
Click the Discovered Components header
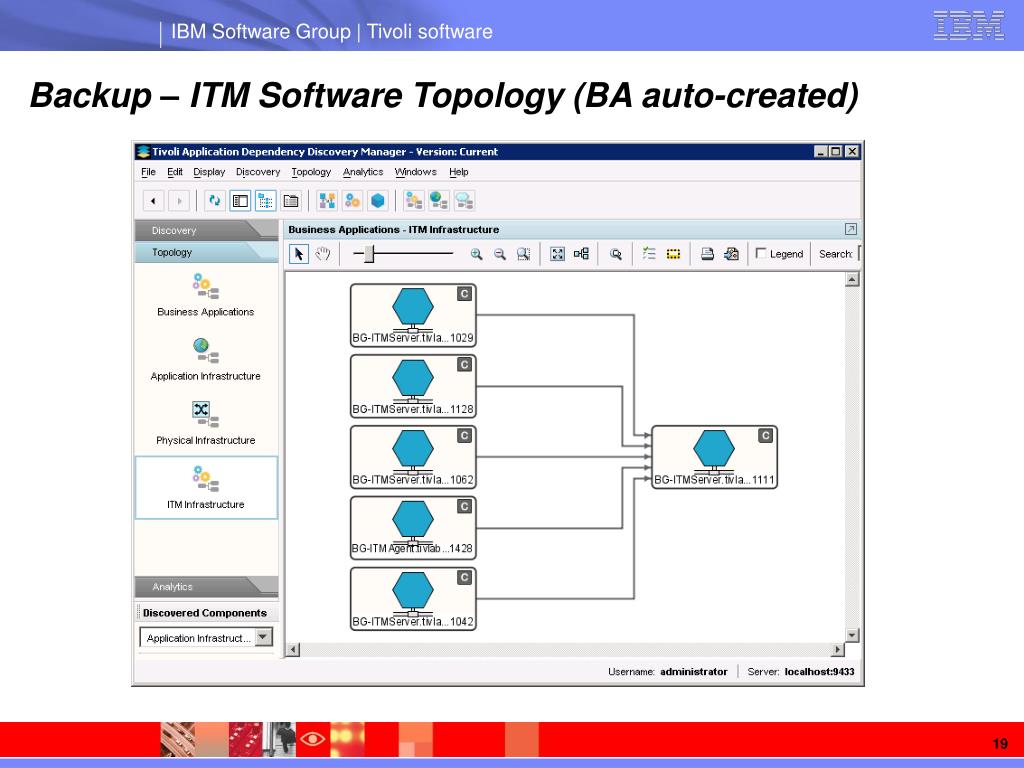[x=206, y=613]
